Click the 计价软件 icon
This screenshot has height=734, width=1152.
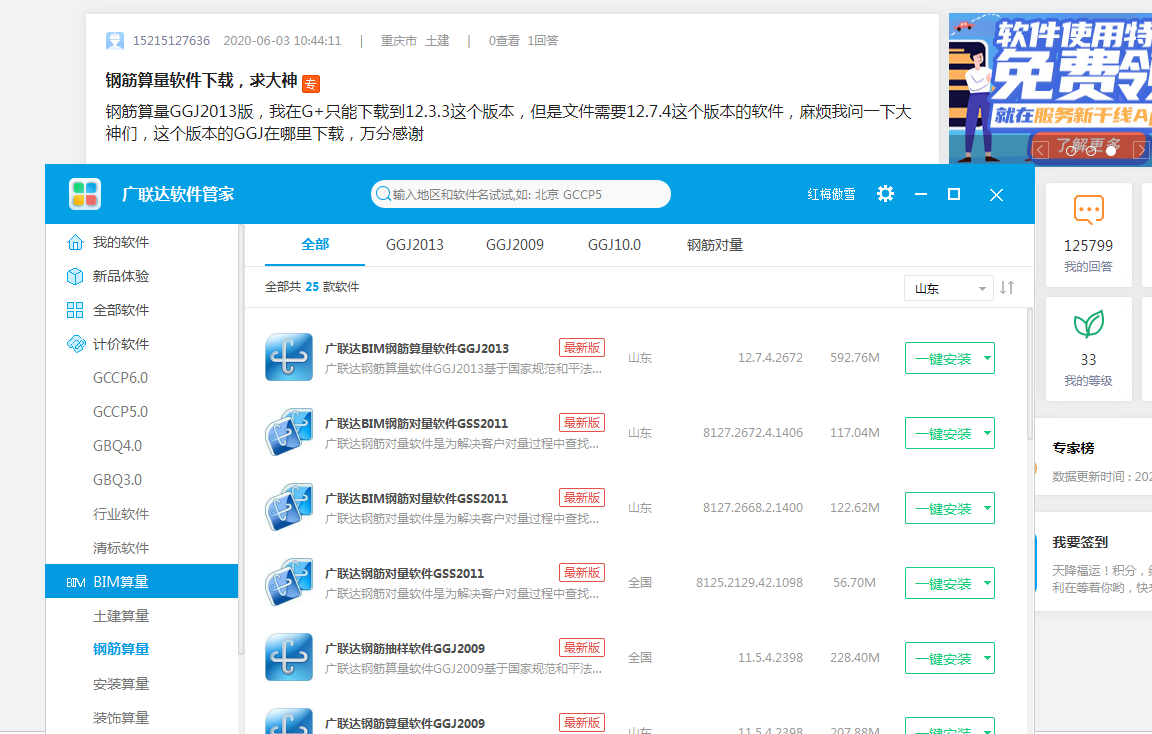click(76, 344)
